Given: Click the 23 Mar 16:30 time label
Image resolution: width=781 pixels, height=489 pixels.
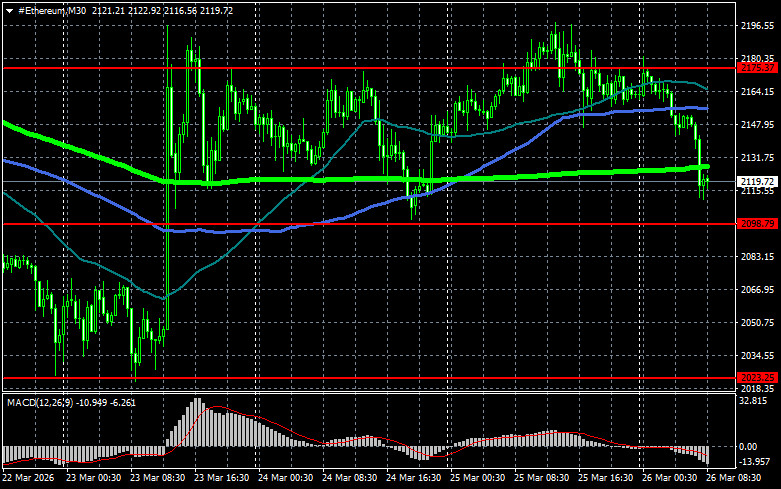Looking at the screenshot, I should pos(222,478).
